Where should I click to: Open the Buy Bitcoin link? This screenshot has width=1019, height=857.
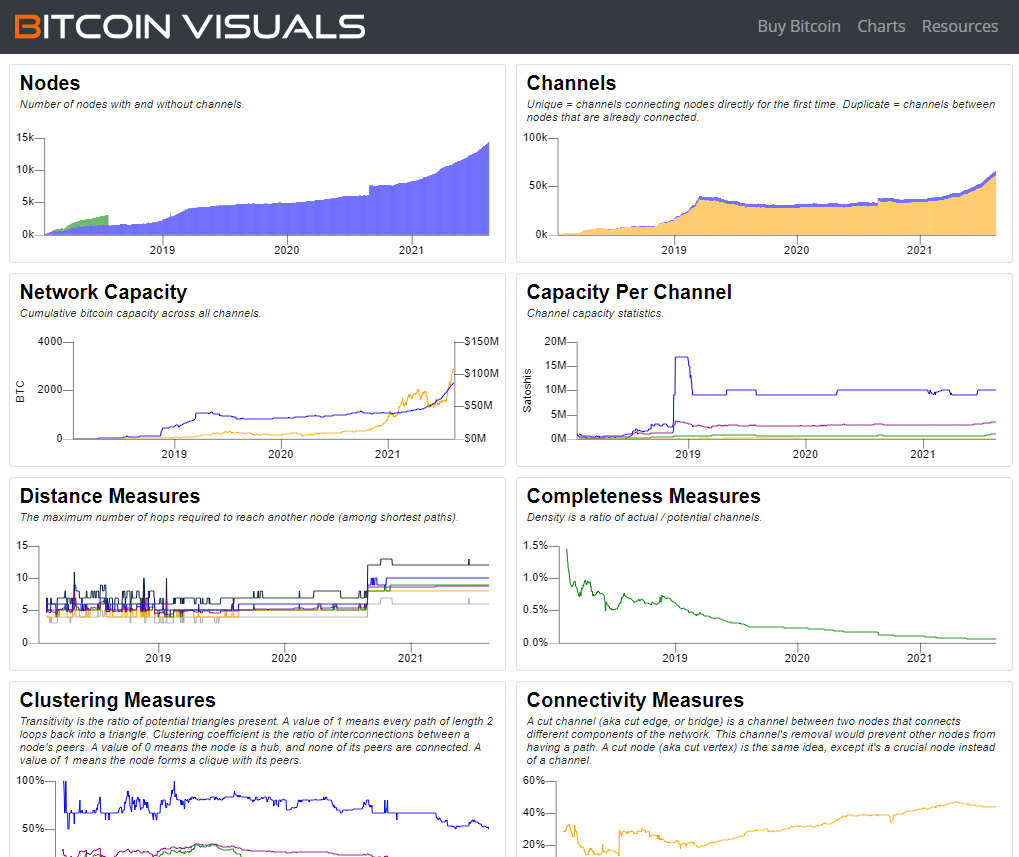[x=799, y=27]
